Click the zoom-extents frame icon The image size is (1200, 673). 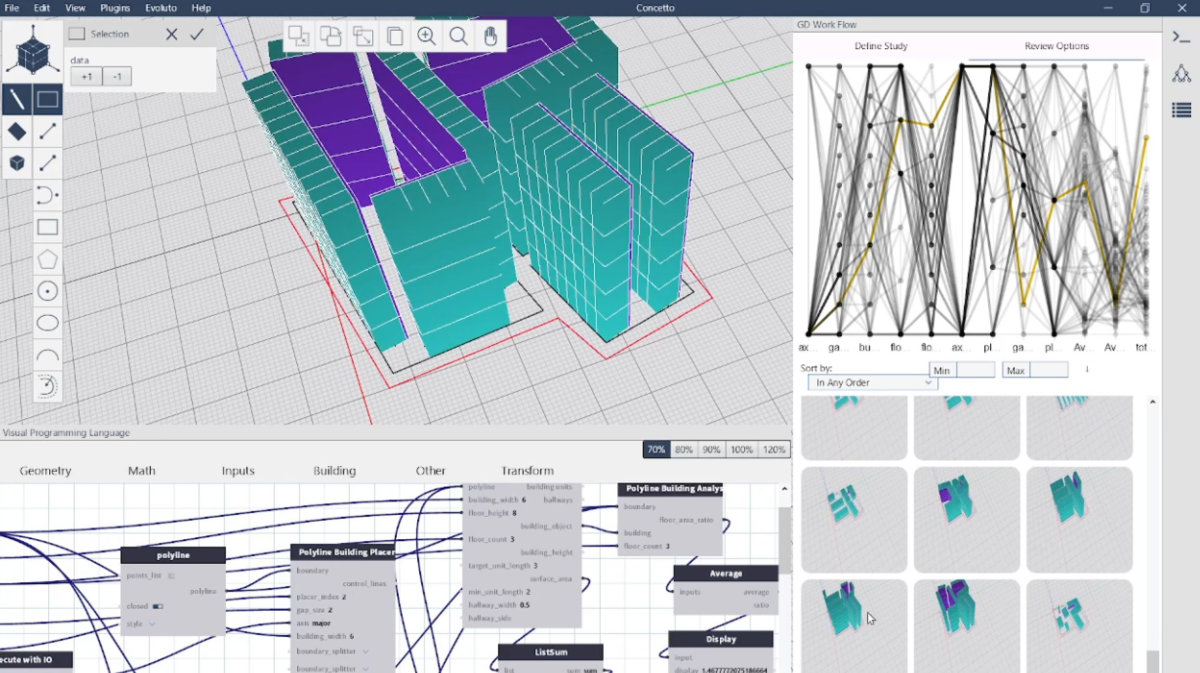point(362,36)
